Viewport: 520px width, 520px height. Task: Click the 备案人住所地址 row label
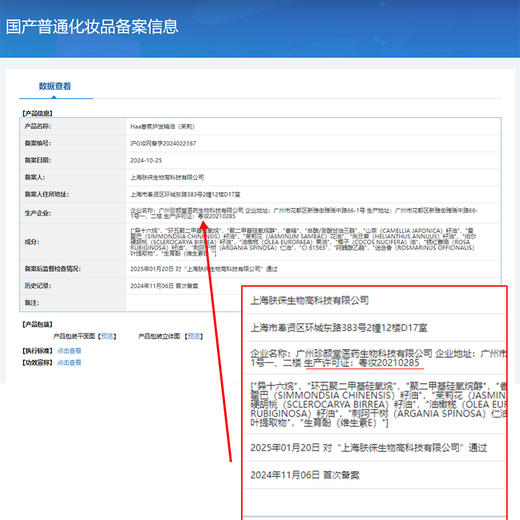pos(47,194)
